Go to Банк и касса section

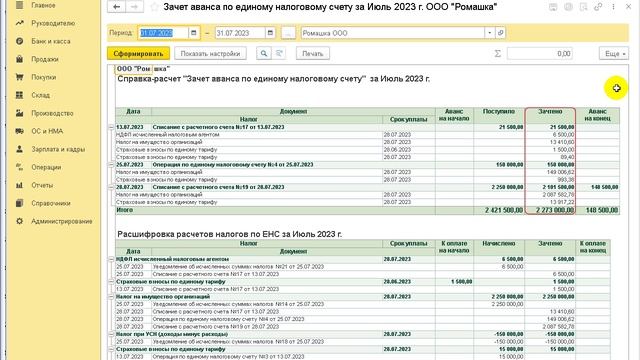(x=51, y=41)
